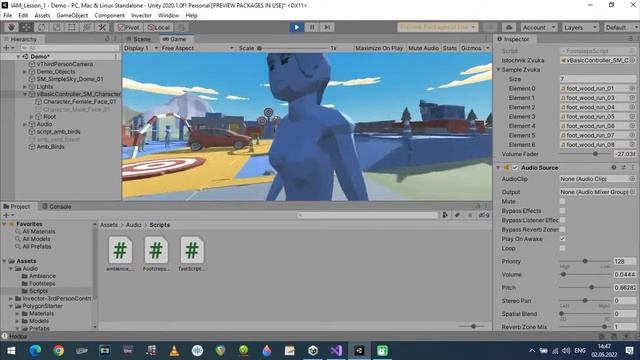This screenshot has height=360, width=640.
Task: Expand Demo_Objects in Hierarchy
Action: pyautogui.click(x=25, y=72)
